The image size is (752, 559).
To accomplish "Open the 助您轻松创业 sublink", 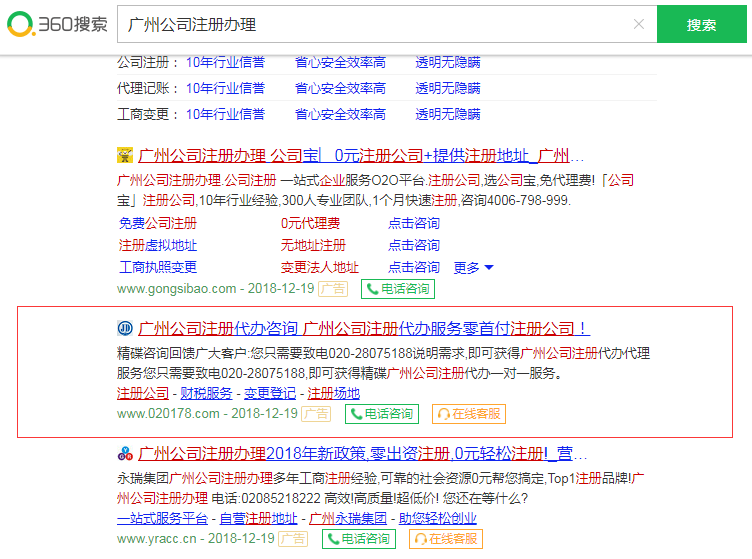I will coord(438,518).
